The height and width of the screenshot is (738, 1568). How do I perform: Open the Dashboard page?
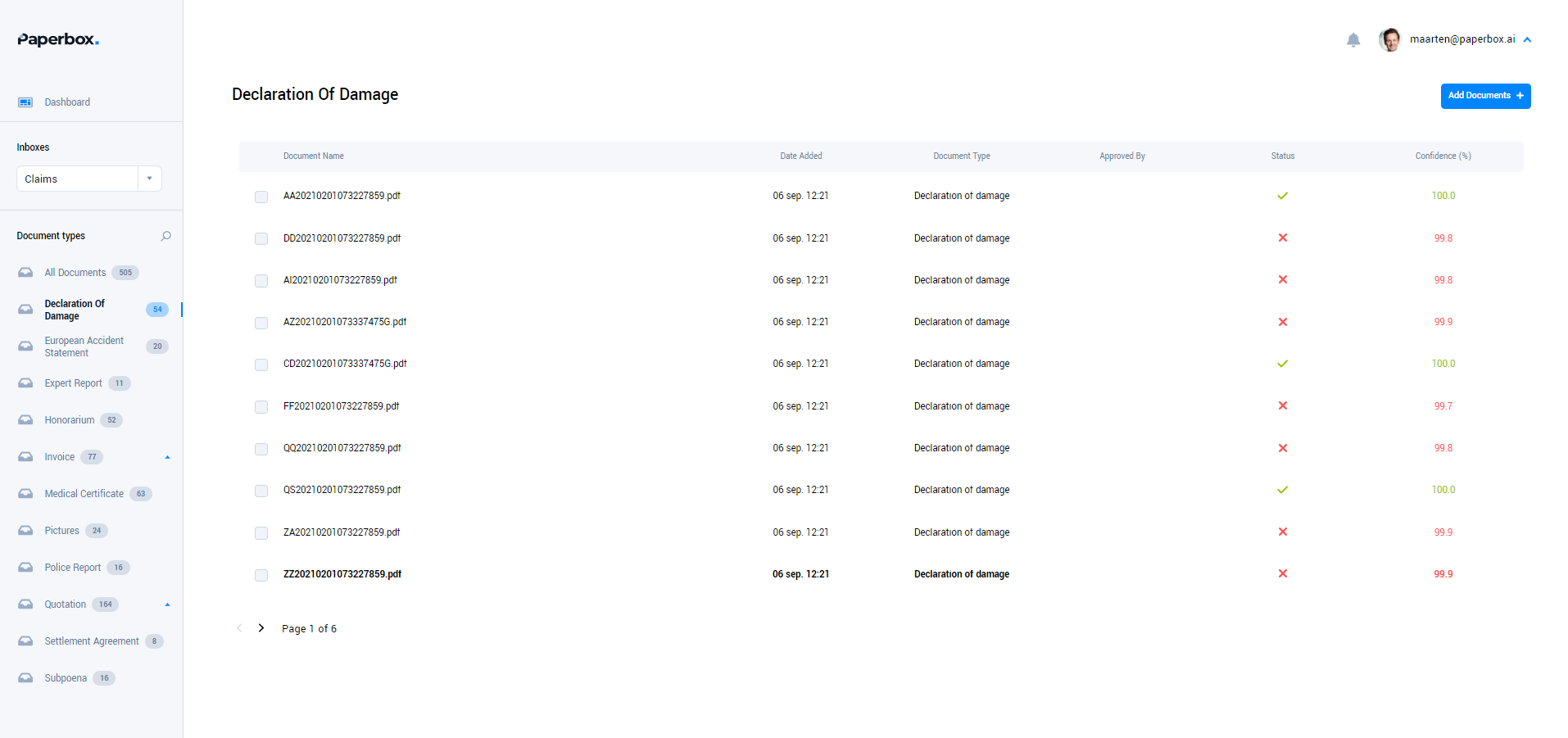[x=67, y=102]
